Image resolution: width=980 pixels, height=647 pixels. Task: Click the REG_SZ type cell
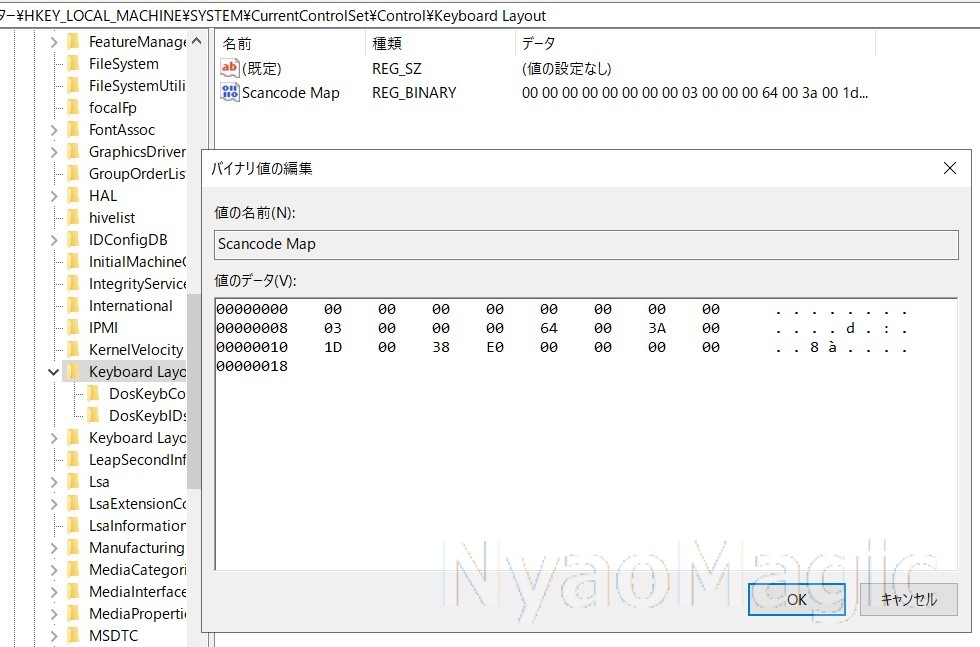(x=397, y=68)
